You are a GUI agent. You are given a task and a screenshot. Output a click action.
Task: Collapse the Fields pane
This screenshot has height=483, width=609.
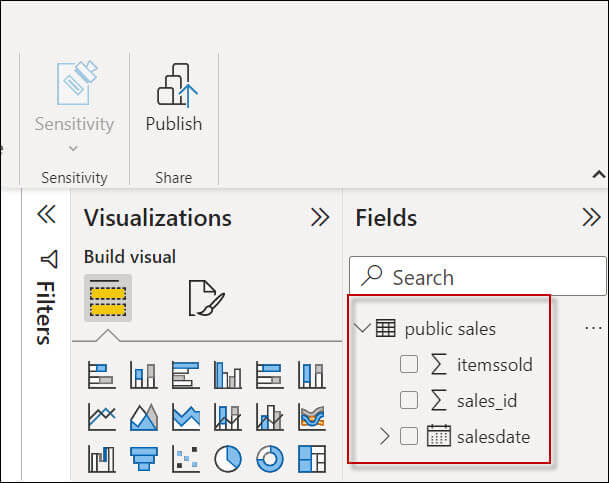click(591, 218)
